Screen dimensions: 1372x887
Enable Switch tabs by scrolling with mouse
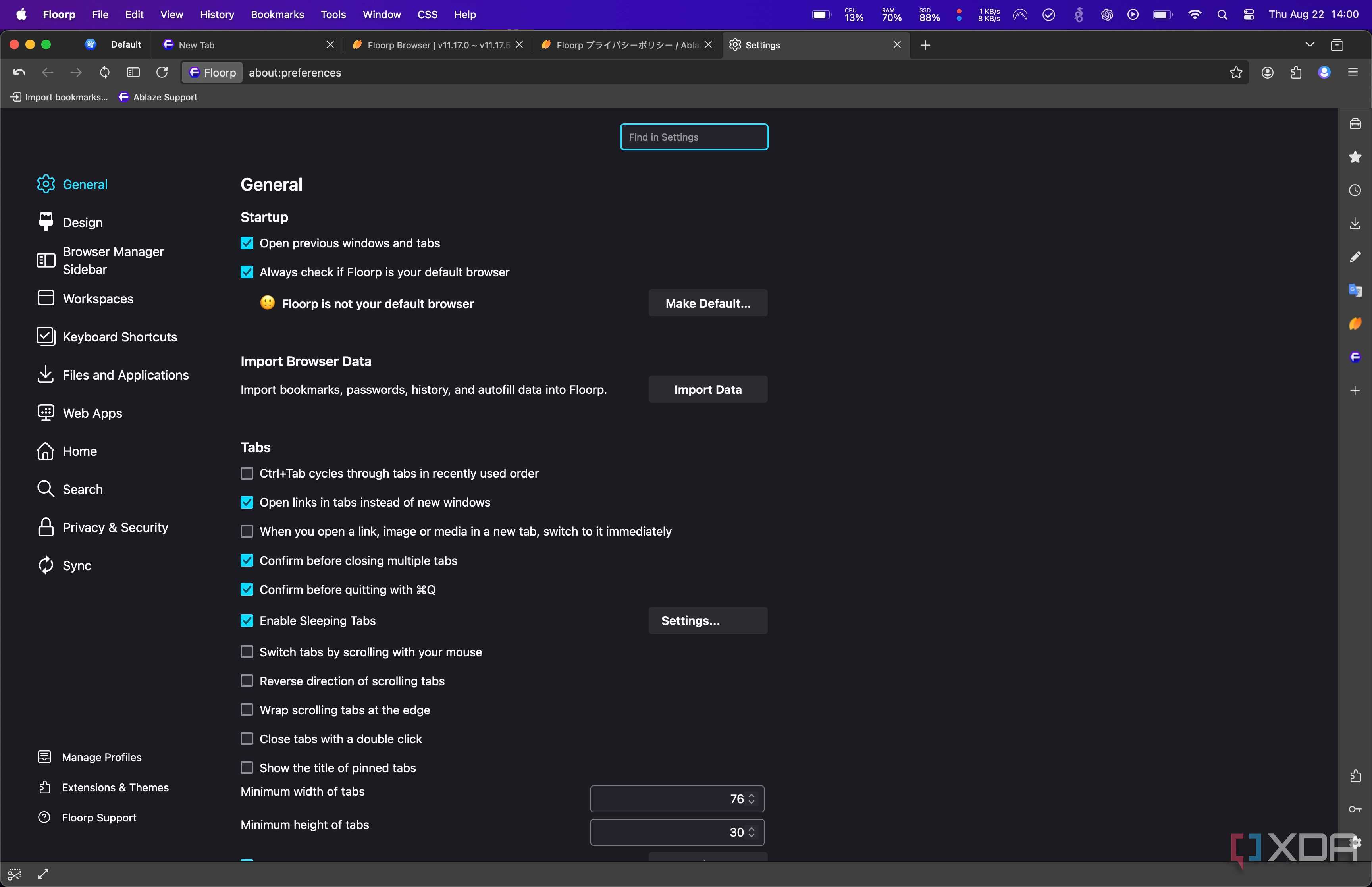[247, 652]
